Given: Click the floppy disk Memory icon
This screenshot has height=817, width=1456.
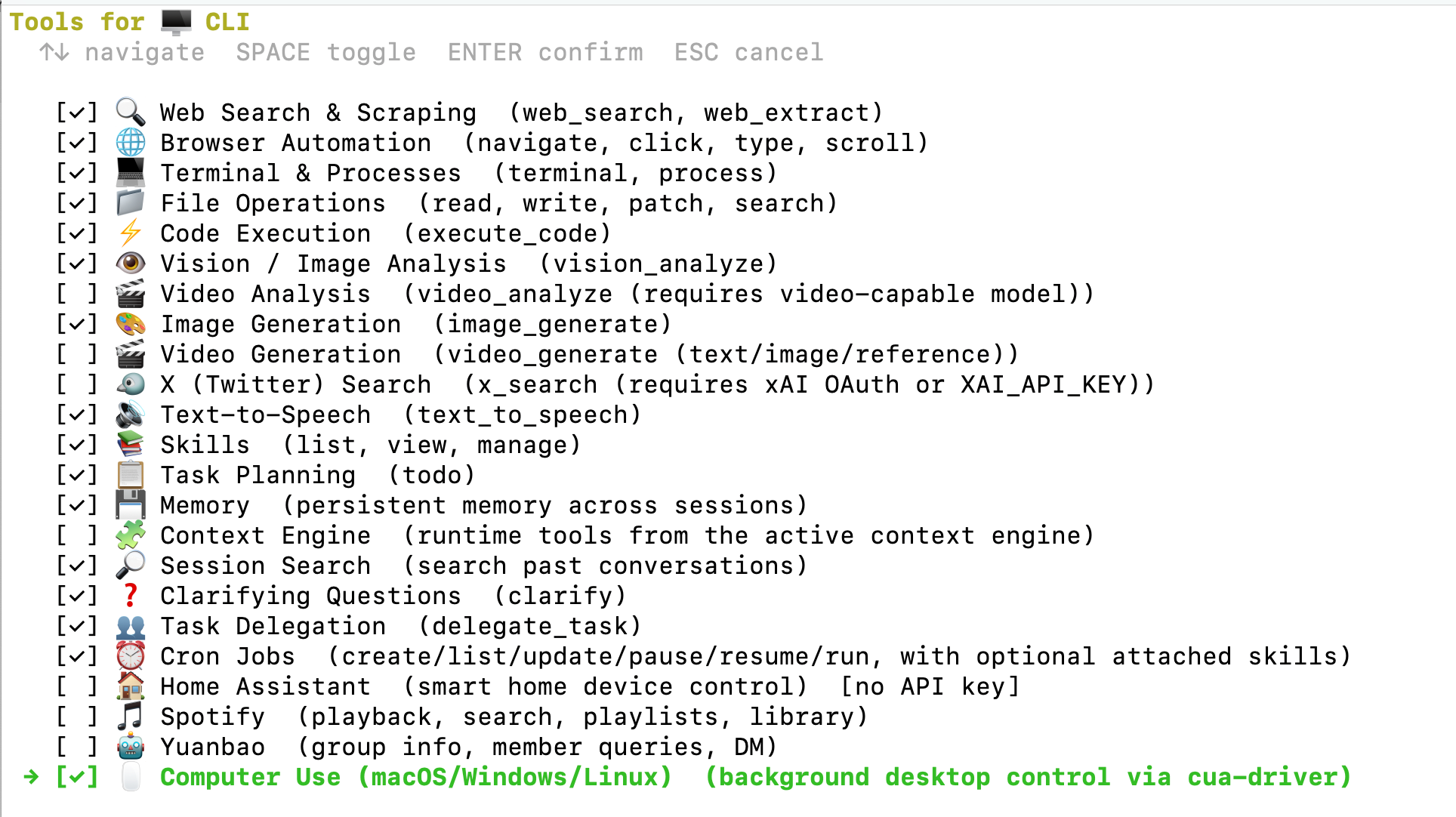Looking at the screenshot, I should tap(131, 505).
